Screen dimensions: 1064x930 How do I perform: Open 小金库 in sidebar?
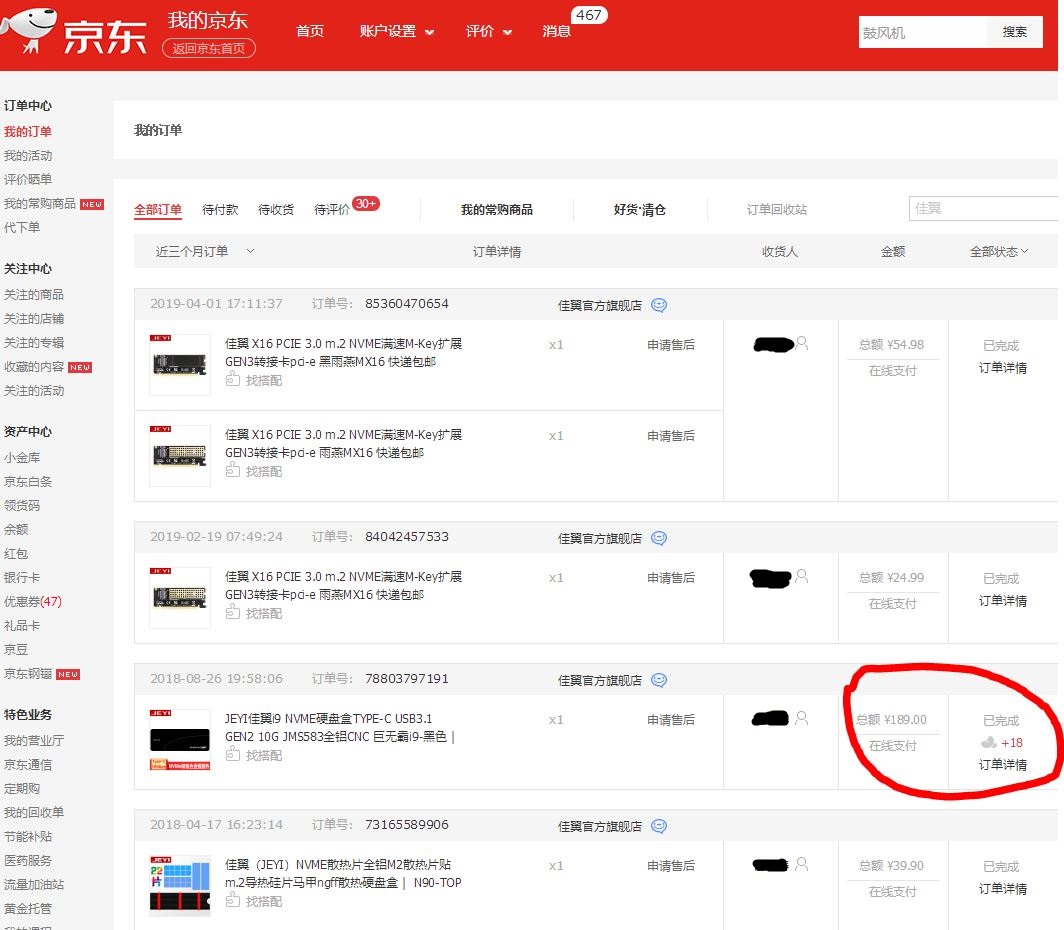point(22,458)
